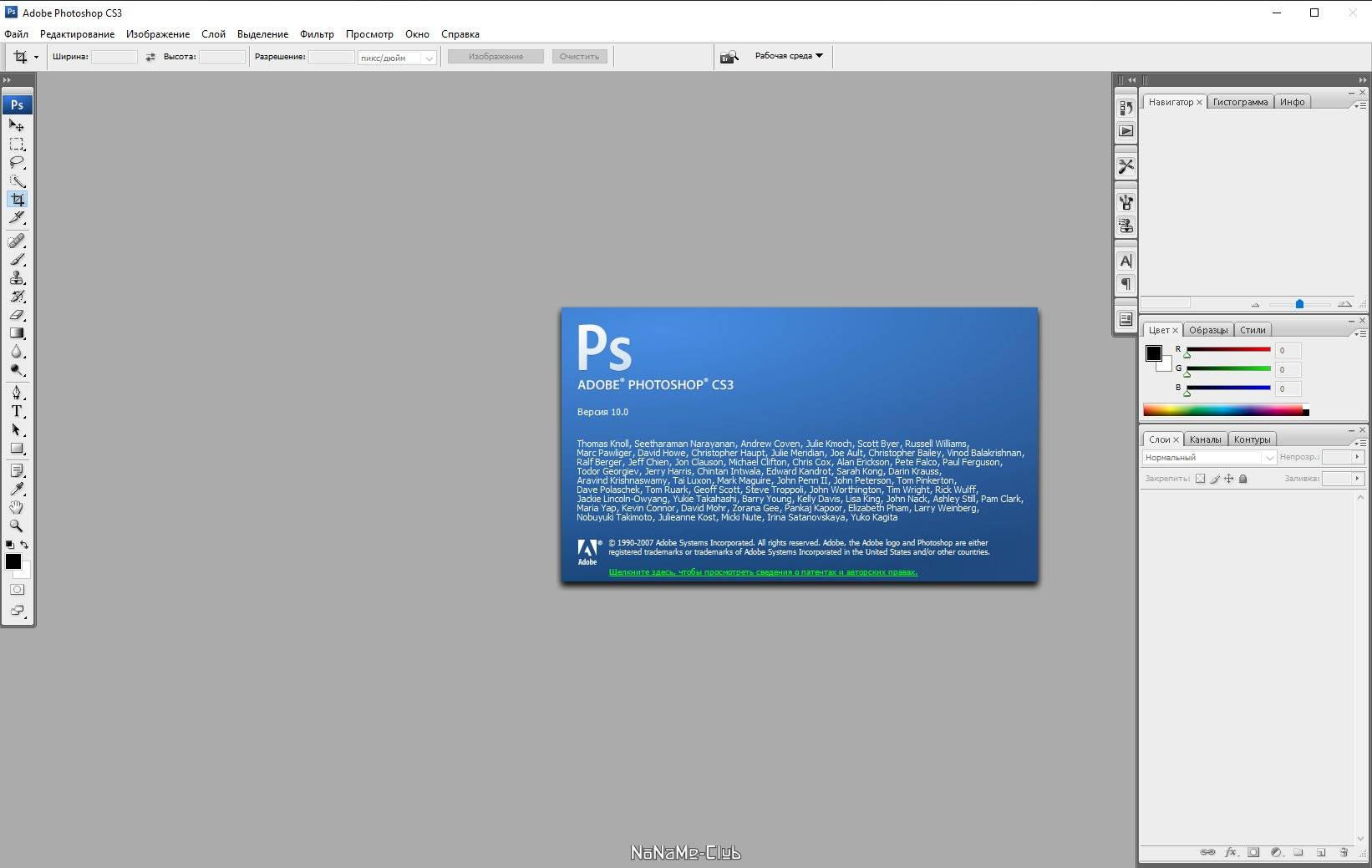
Task: Launch Adobe Bridge from options bar
Action: coord(729,57)
